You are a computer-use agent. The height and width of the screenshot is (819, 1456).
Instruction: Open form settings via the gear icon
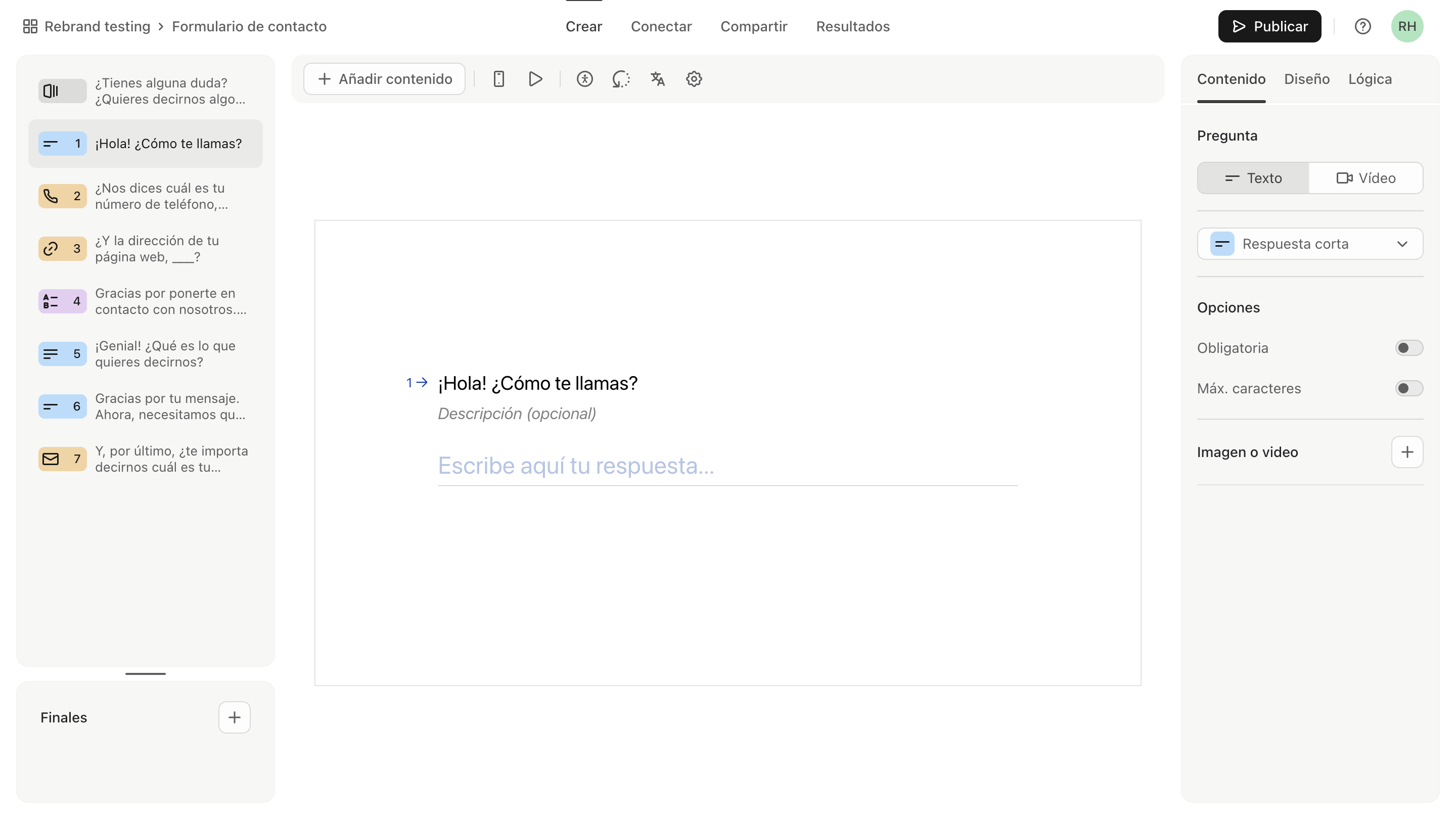694,78
